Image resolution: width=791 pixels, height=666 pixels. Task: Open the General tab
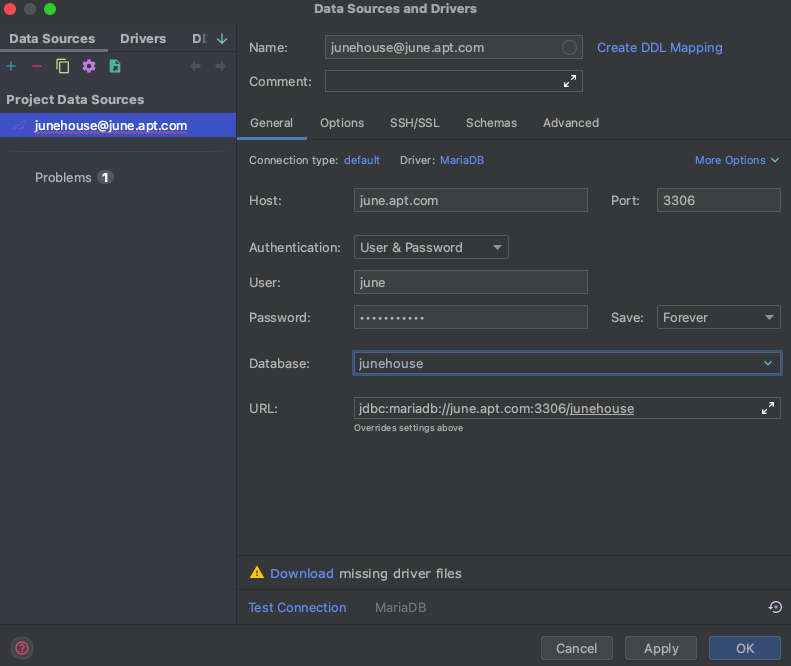(x=271, y=123)
